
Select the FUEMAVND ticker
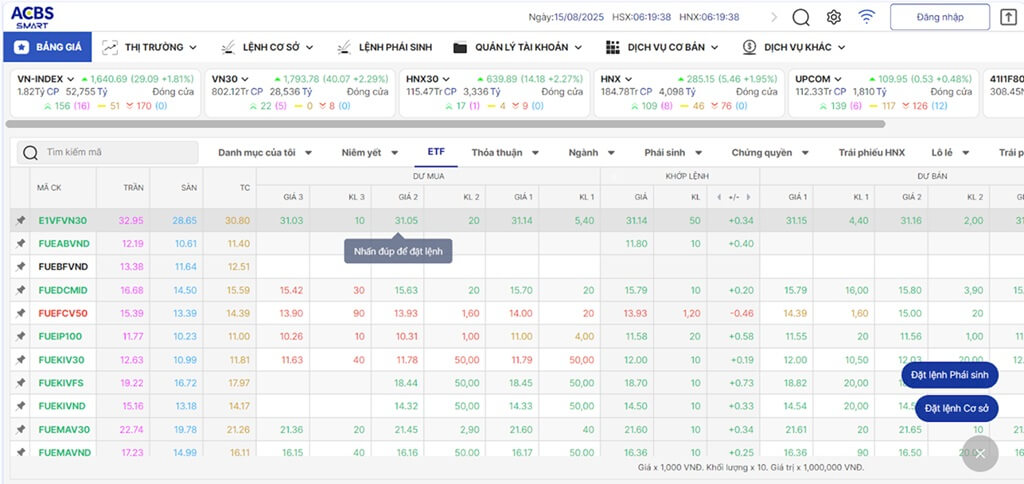click(65, 452)
